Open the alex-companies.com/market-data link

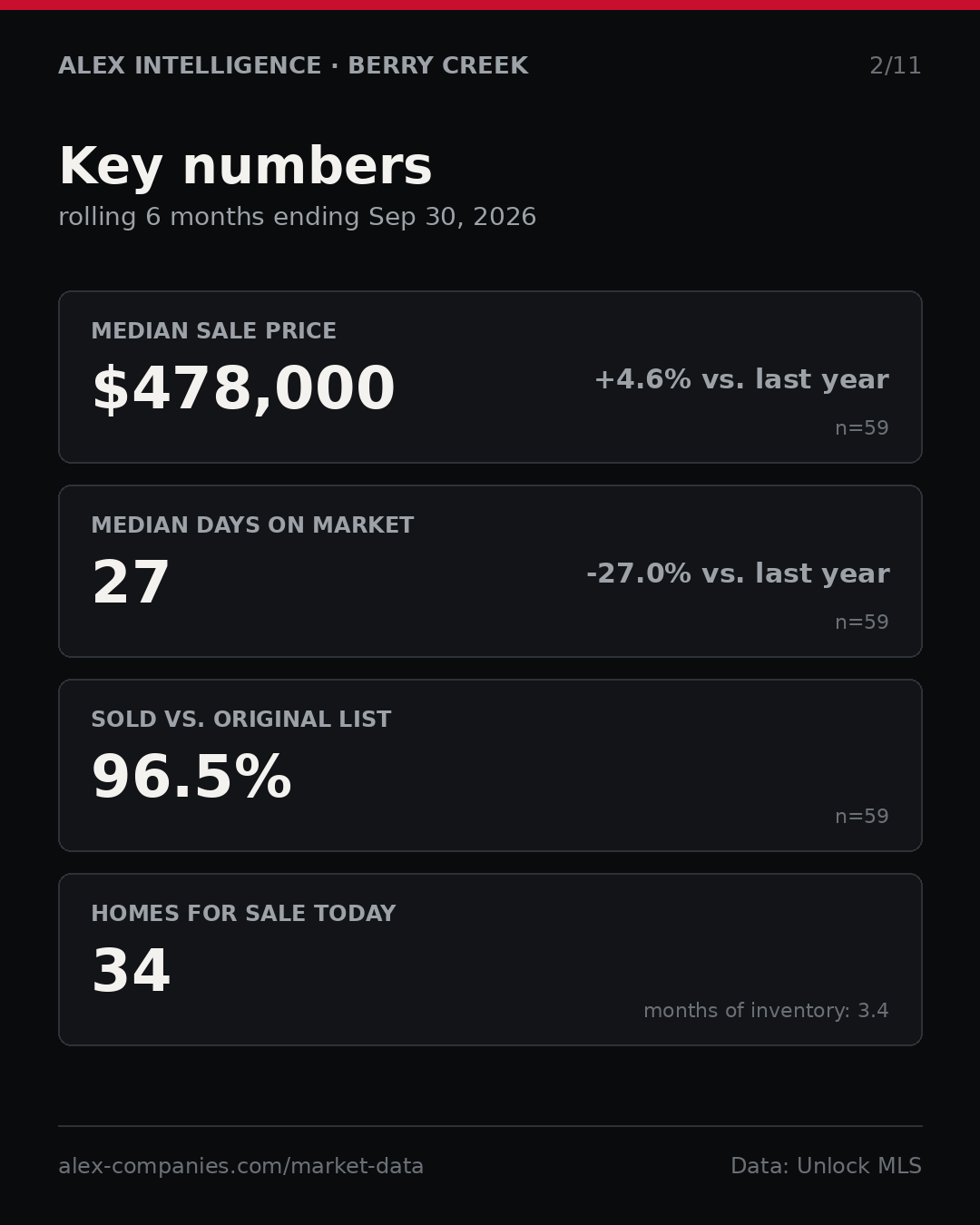point(240,1166)
